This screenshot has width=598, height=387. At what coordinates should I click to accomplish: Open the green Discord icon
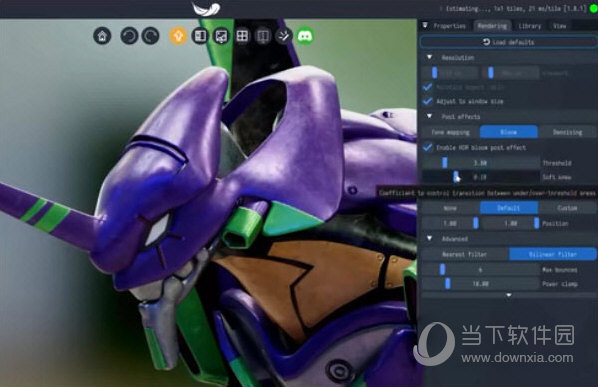pos(305,36)
